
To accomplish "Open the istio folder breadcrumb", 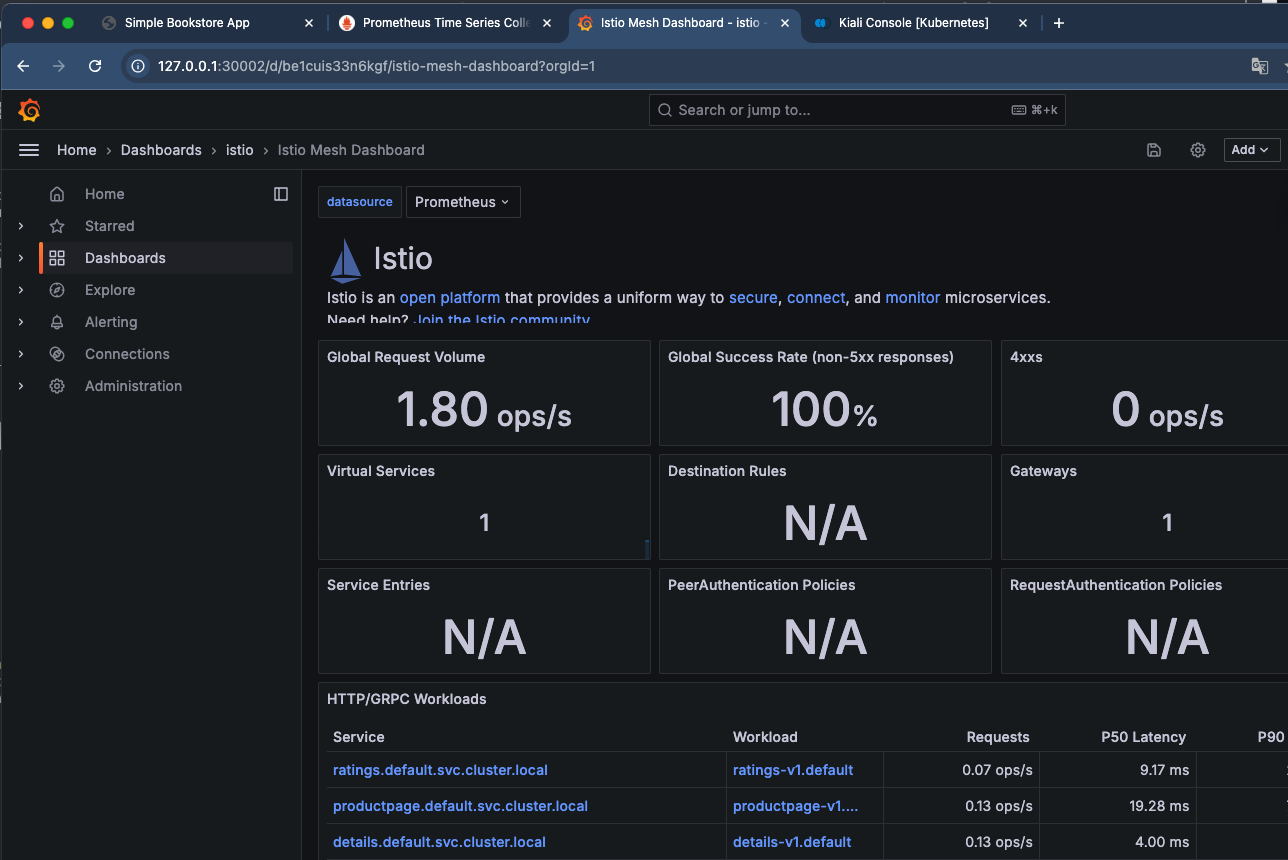I will pos(239,150).
